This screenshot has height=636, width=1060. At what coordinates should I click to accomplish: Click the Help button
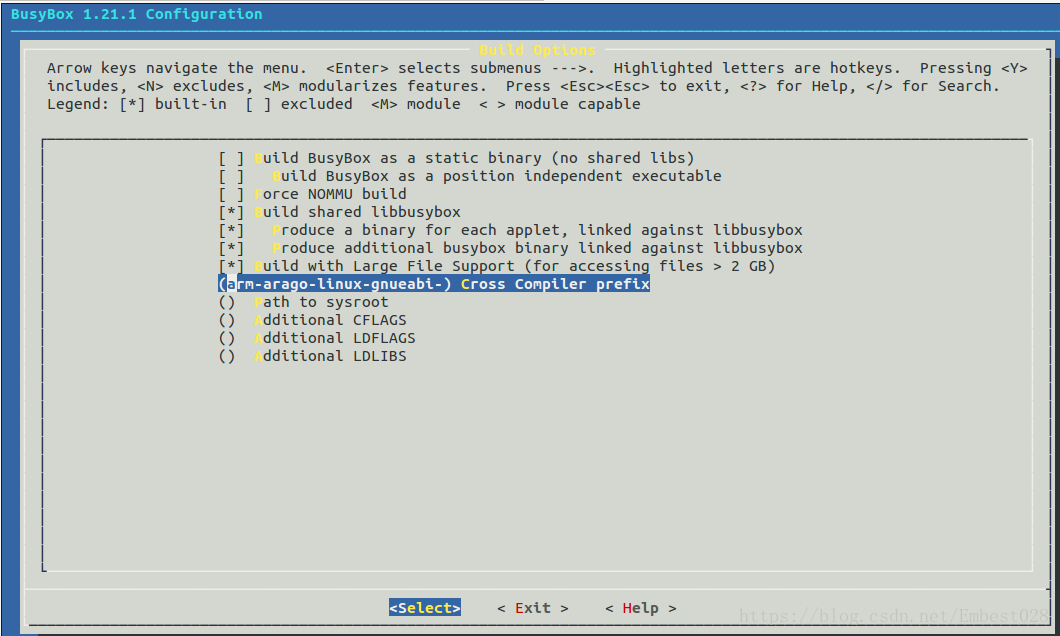click(x=640, y=608)
